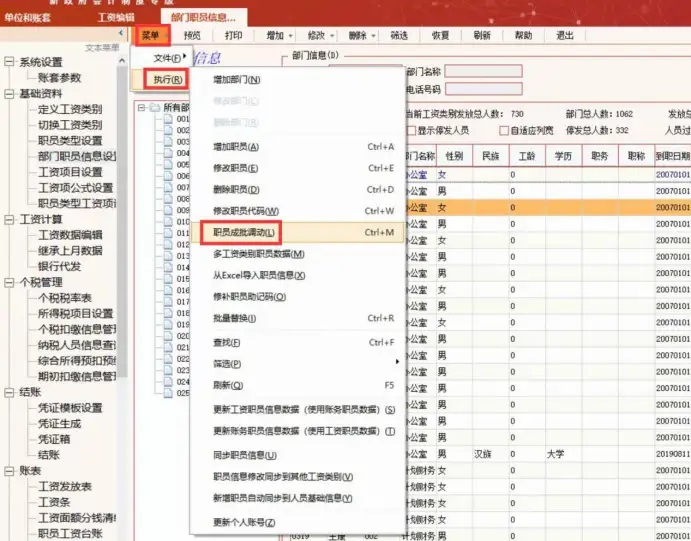
Task: Open 工资发放表 in the sidebar
Action: click(65, 486)
